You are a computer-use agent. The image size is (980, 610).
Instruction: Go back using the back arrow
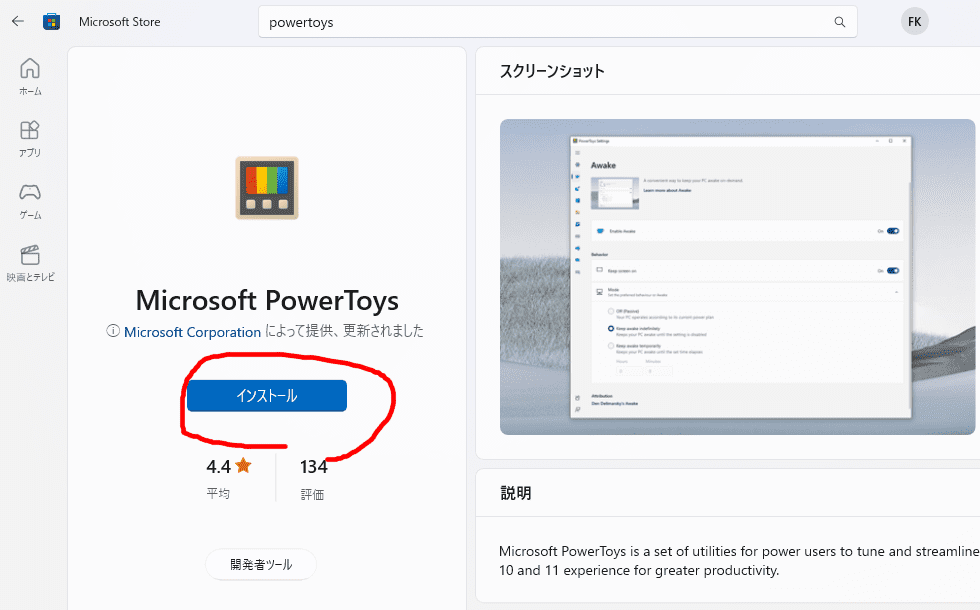[x=18, y=21]
